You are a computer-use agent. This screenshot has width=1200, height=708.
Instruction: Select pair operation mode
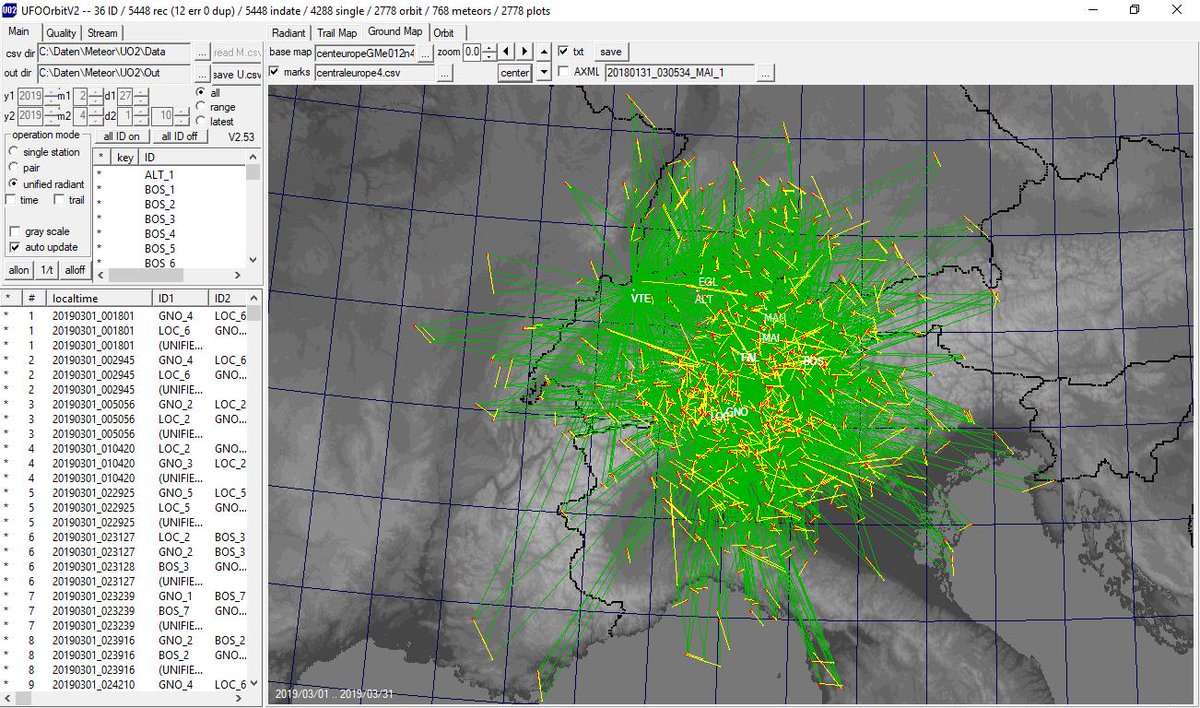click(13, 168)
